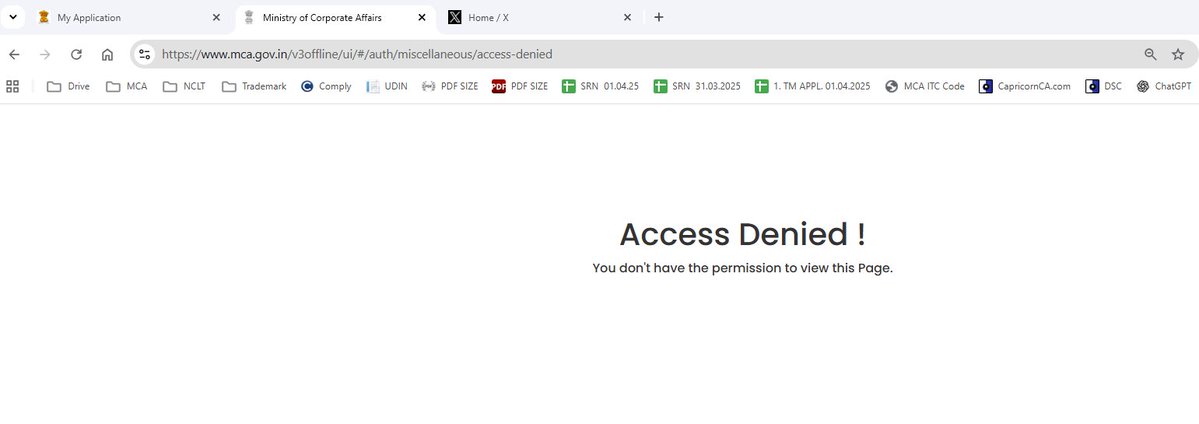
Task: Open the SRN 01.04.25 spreadsheet bookmark
Action: click(x=600, y=86)
